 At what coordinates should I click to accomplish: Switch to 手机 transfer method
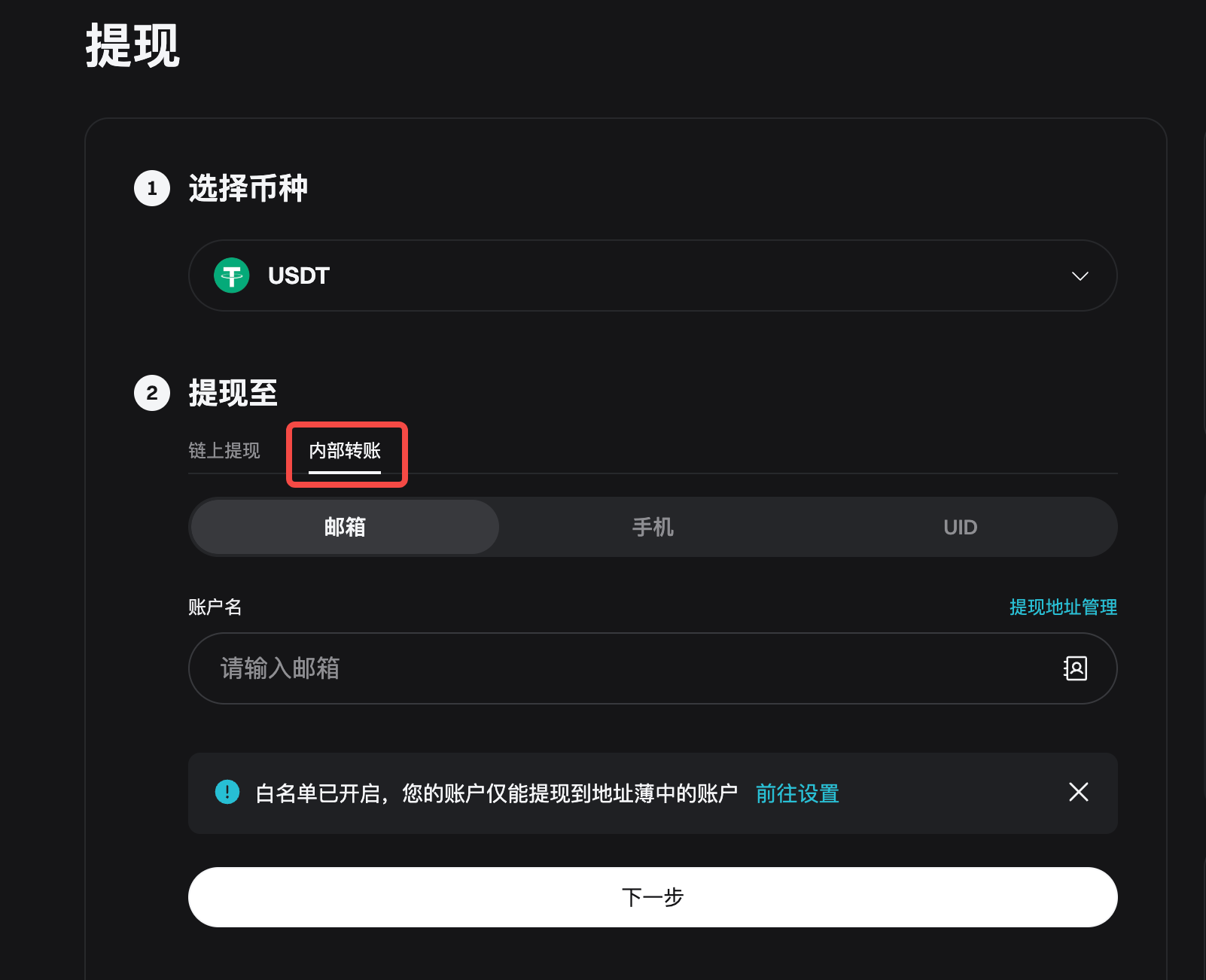point(653,527)
